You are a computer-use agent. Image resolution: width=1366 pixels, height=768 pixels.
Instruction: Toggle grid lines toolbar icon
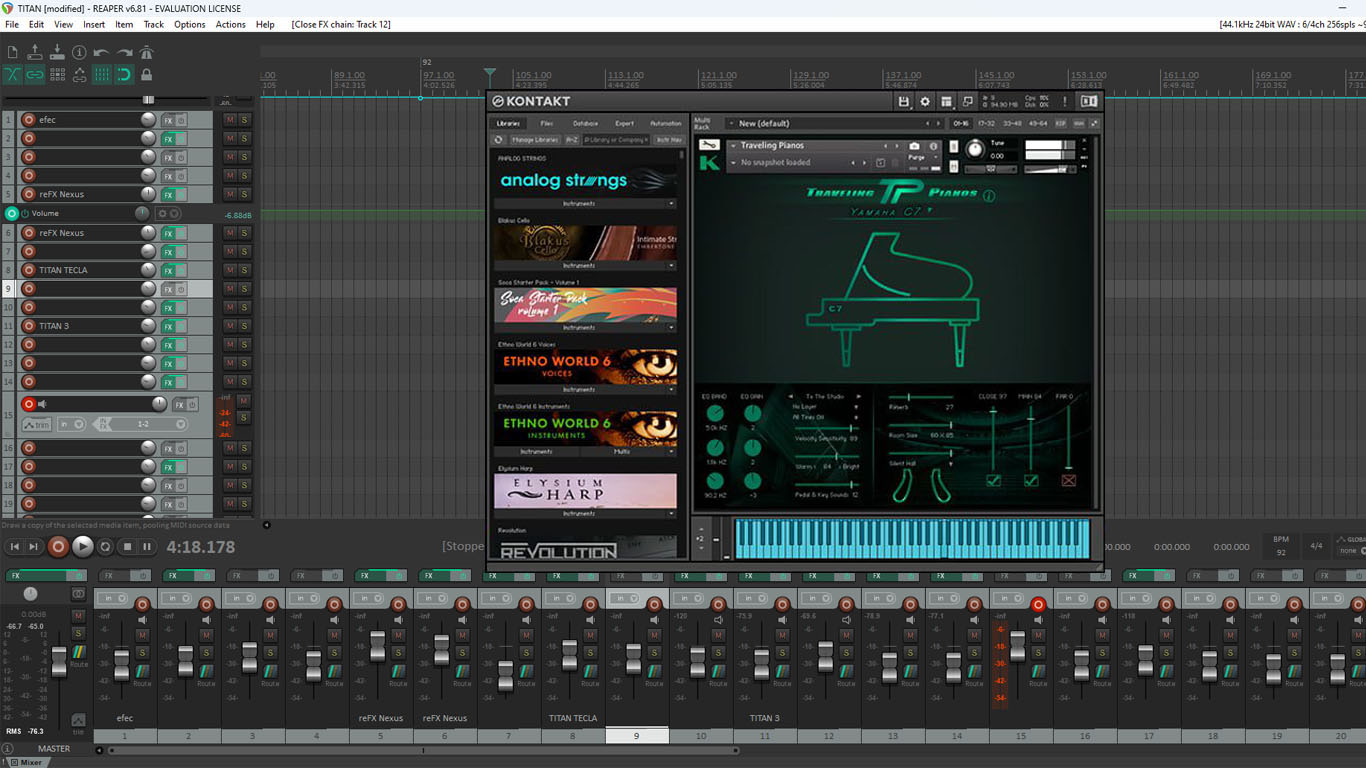coord(102,74)
